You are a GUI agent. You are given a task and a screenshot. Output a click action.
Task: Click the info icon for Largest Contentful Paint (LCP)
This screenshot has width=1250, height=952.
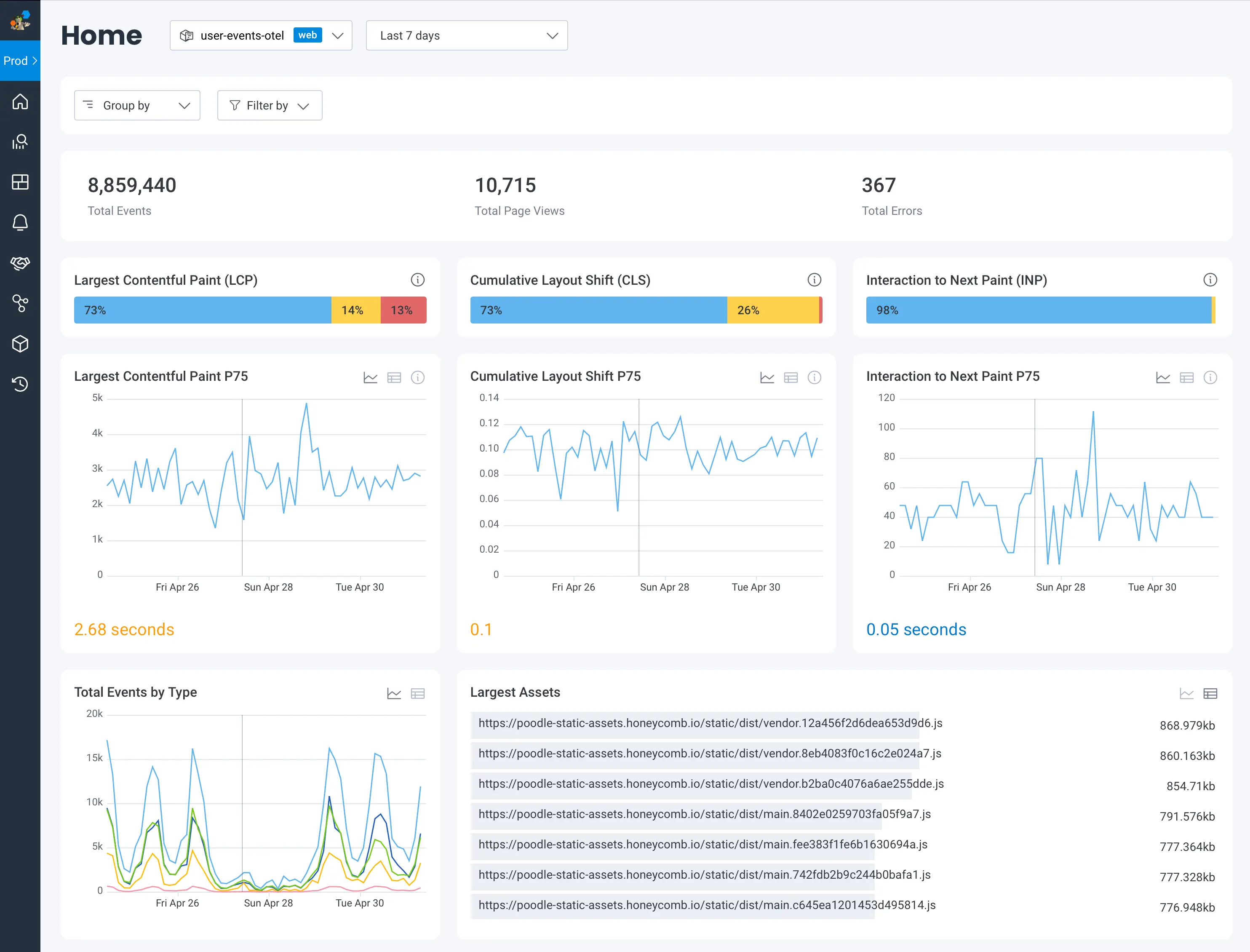tap(418, 280)
